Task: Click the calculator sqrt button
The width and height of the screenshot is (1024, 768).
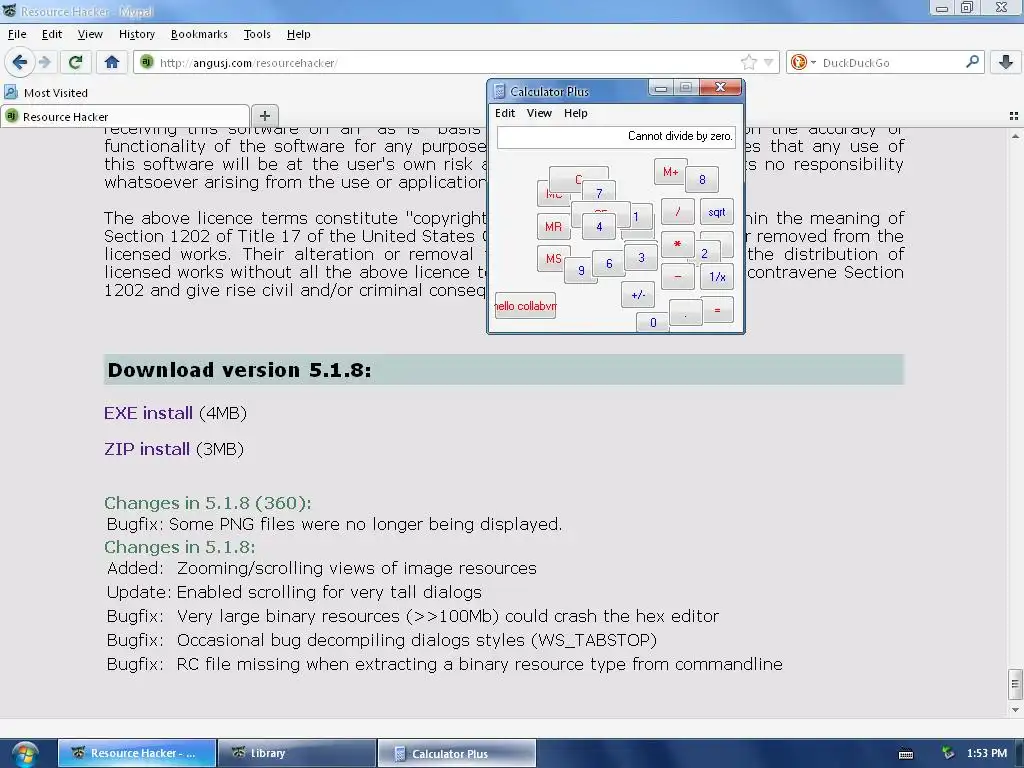Action: pos(716,212)
